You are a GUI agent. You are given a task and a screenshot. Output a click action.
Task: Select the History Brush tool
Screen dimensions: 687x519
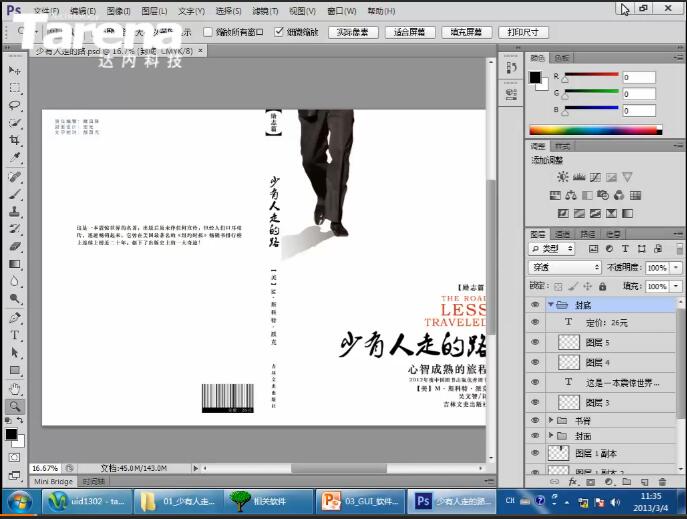tap(14, 229)
